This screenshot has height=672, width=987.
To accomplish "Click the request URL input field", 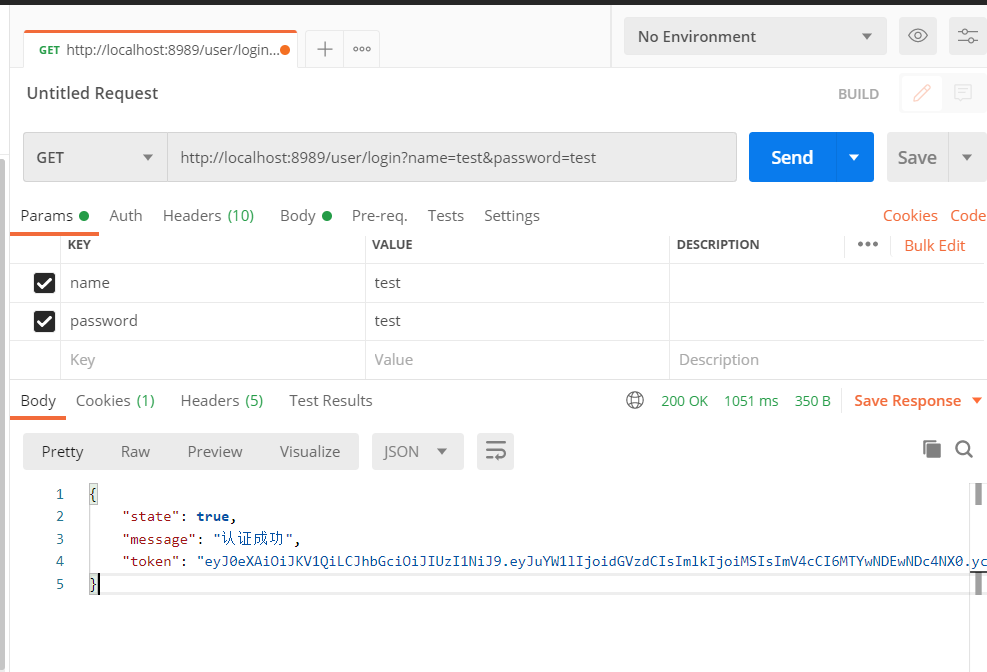I will [x=451, y=157].
